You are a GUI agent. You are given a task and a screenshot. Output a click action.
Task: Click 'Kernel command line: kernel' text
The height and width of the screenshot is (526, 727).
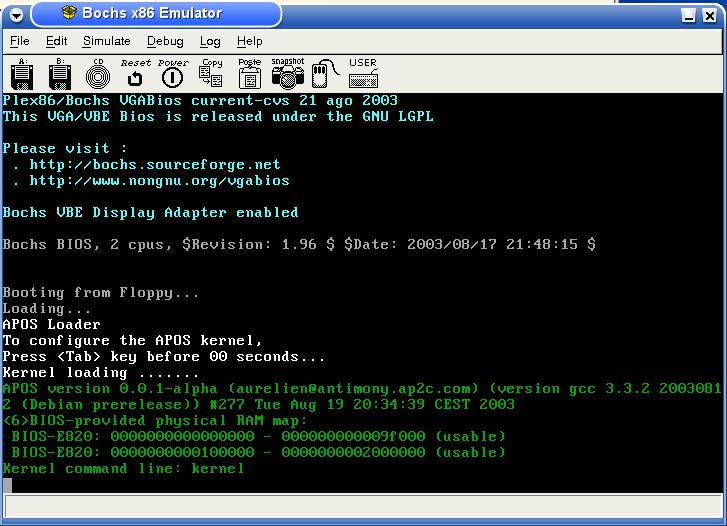[x=123, y=468]
